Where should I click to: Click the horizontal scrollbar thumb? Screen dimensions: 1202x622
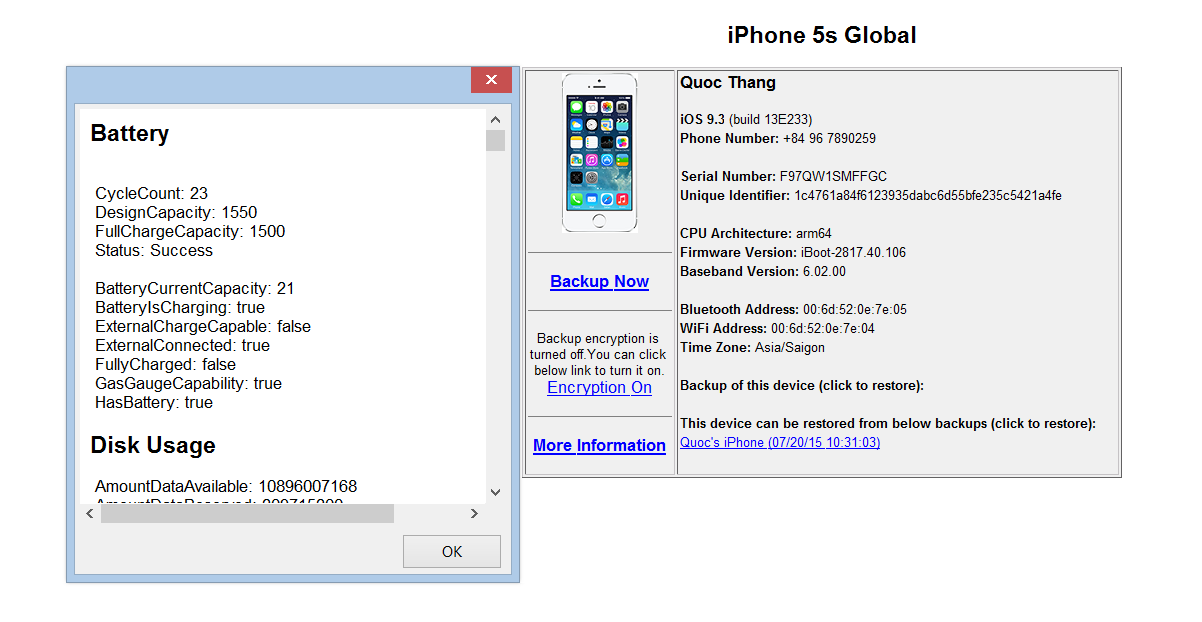pos(247,513)
